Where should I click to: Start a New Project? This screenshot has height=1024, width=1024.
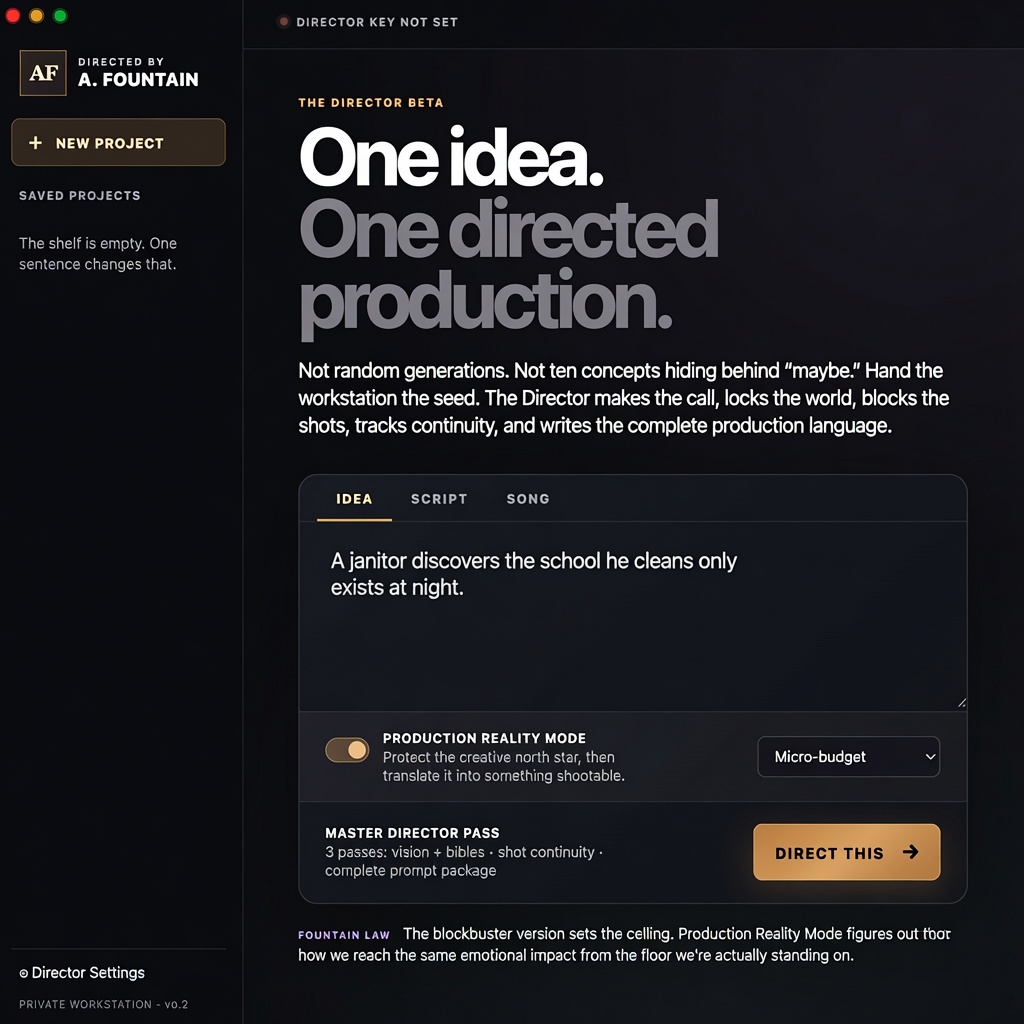[118, 142]
